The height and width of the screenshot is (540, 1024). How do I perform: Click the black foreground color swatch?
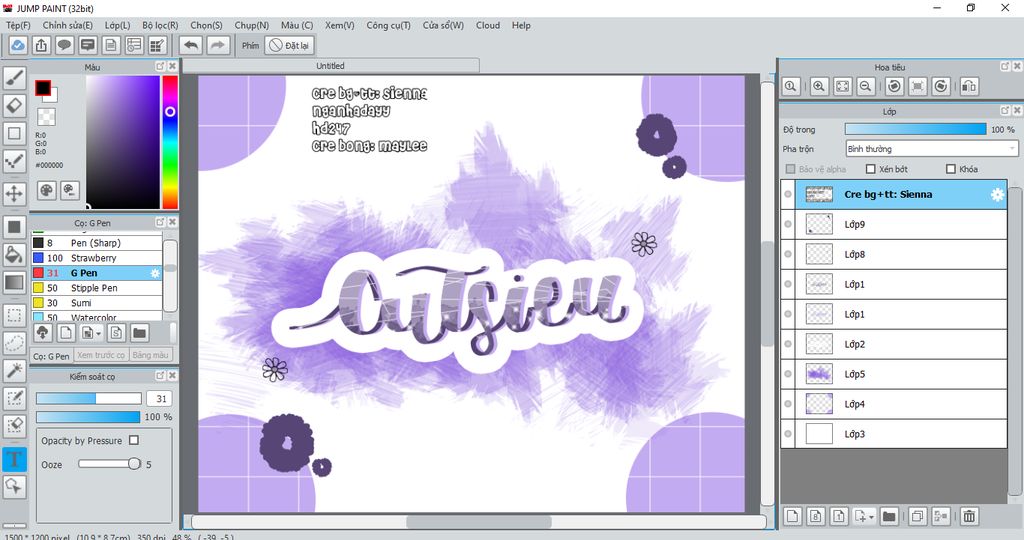coord(42,87)
